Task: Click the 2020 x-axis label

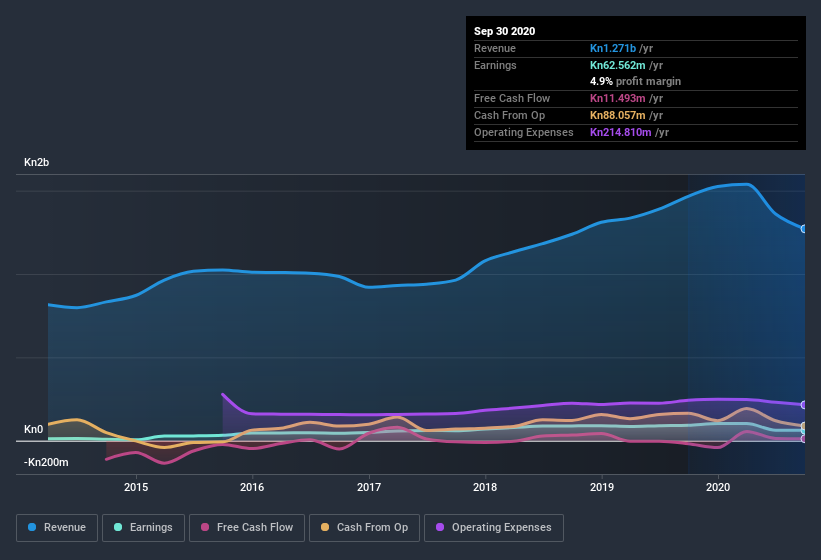Action: (718, 487)
